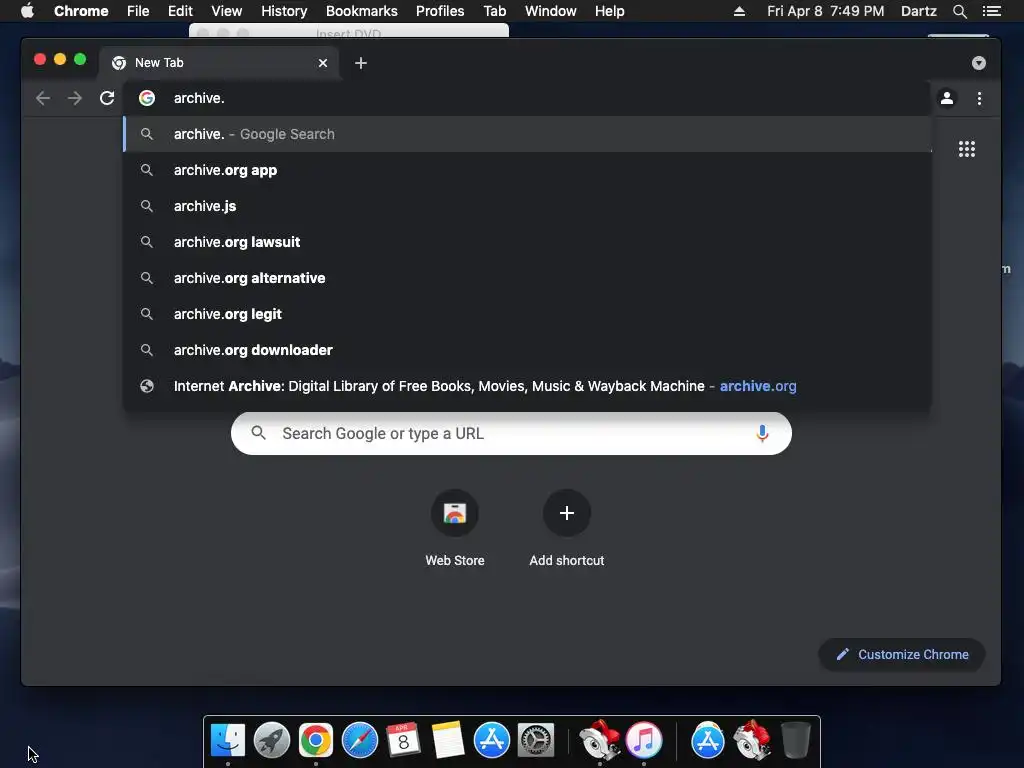Open Finder from the Dock
The height and width of the screenshot is (768, 1024).
pos(228,740)
